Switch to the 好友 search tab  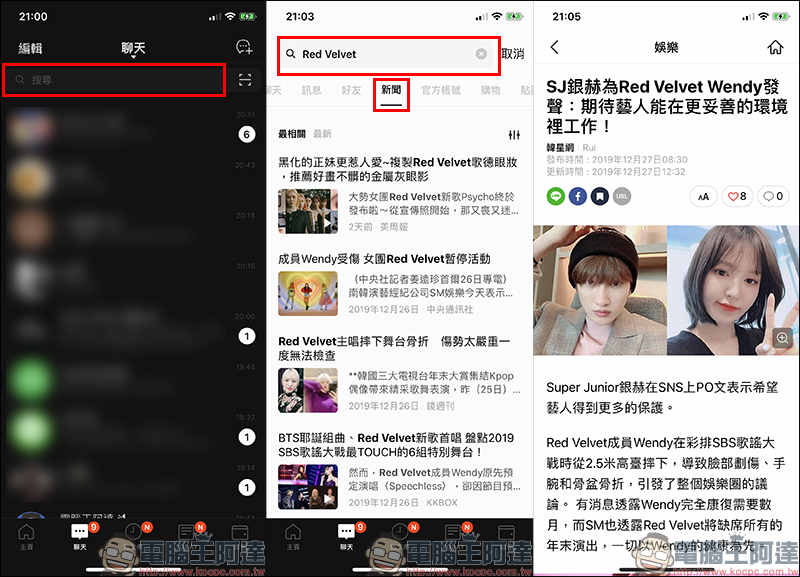click(351, 90)
